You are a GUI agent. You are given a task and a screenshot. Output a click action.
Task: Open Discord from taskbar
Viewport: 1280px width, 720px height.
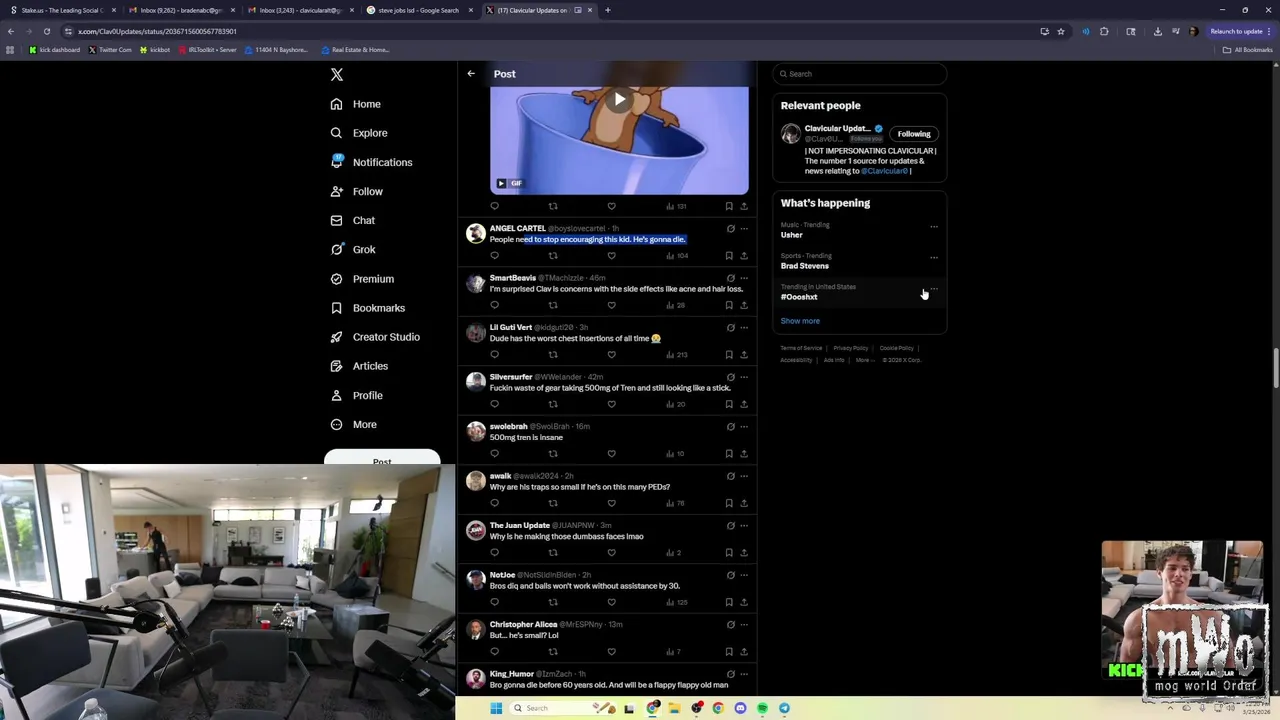(740, 708)
